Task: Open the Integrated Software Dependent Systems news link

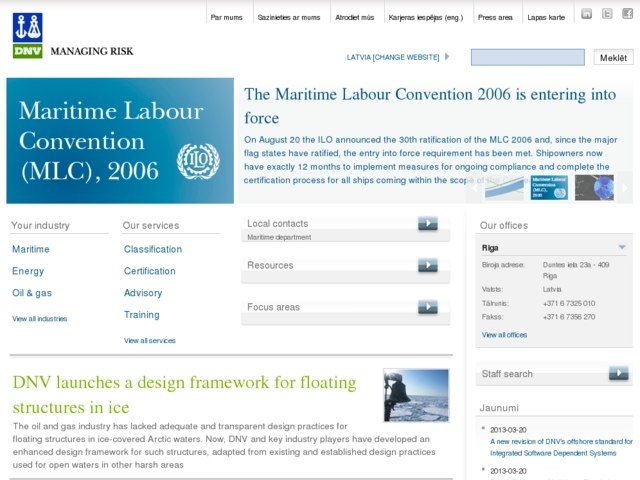Action: [561, 447]
